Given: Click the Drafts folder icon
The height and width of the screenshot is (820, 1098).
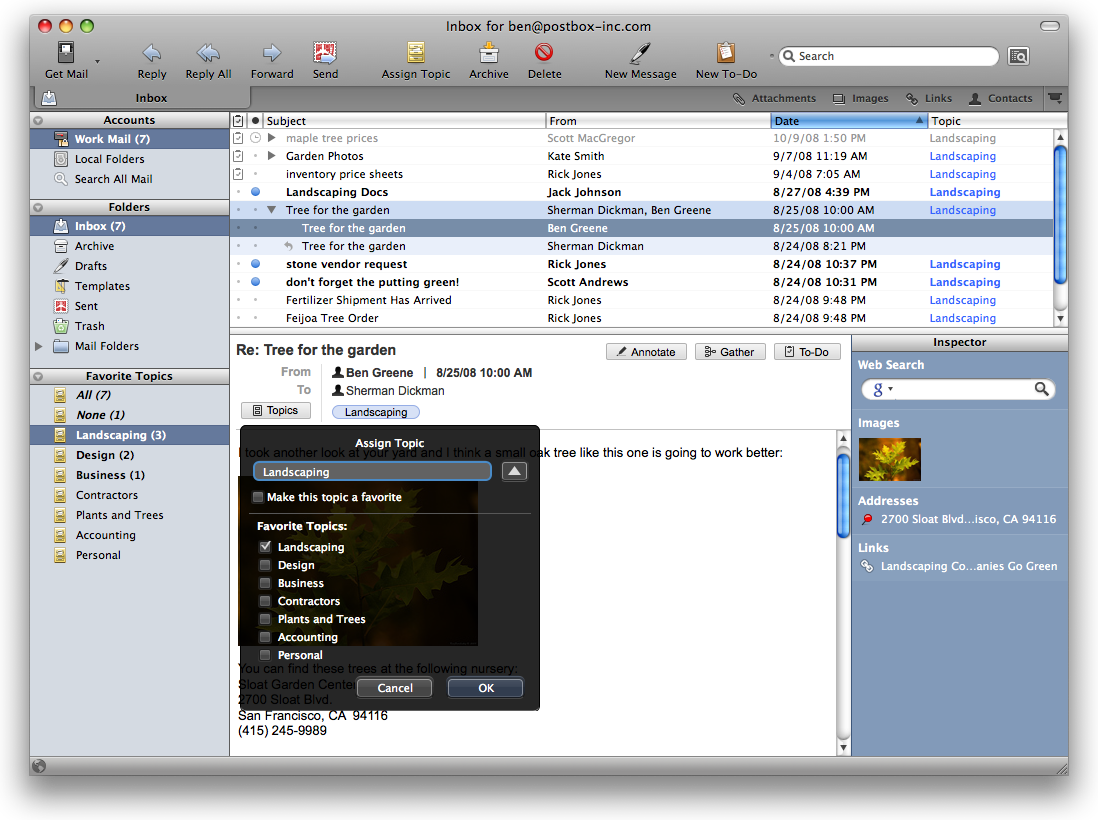Looking at the screenshot, I should pos(61,266).
